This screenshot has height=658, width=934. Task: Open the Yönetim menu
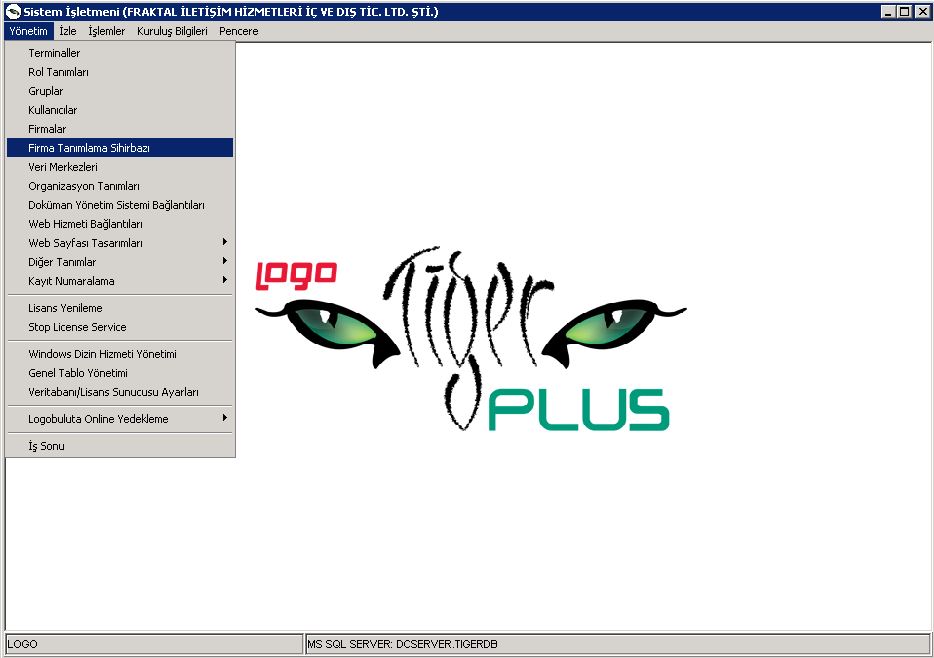(x=29, y=31)
